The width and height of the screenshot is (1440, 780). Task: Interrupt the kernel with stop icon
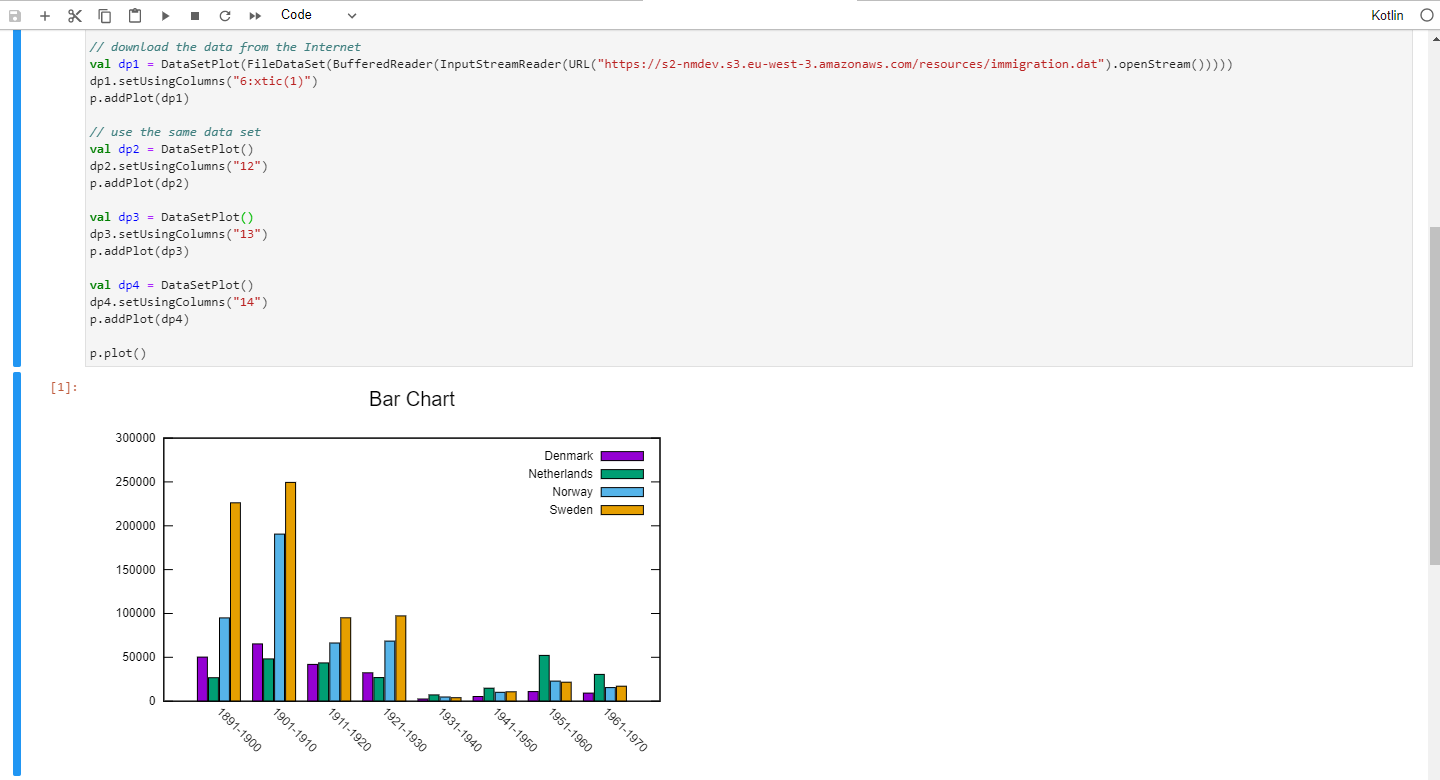193,15
